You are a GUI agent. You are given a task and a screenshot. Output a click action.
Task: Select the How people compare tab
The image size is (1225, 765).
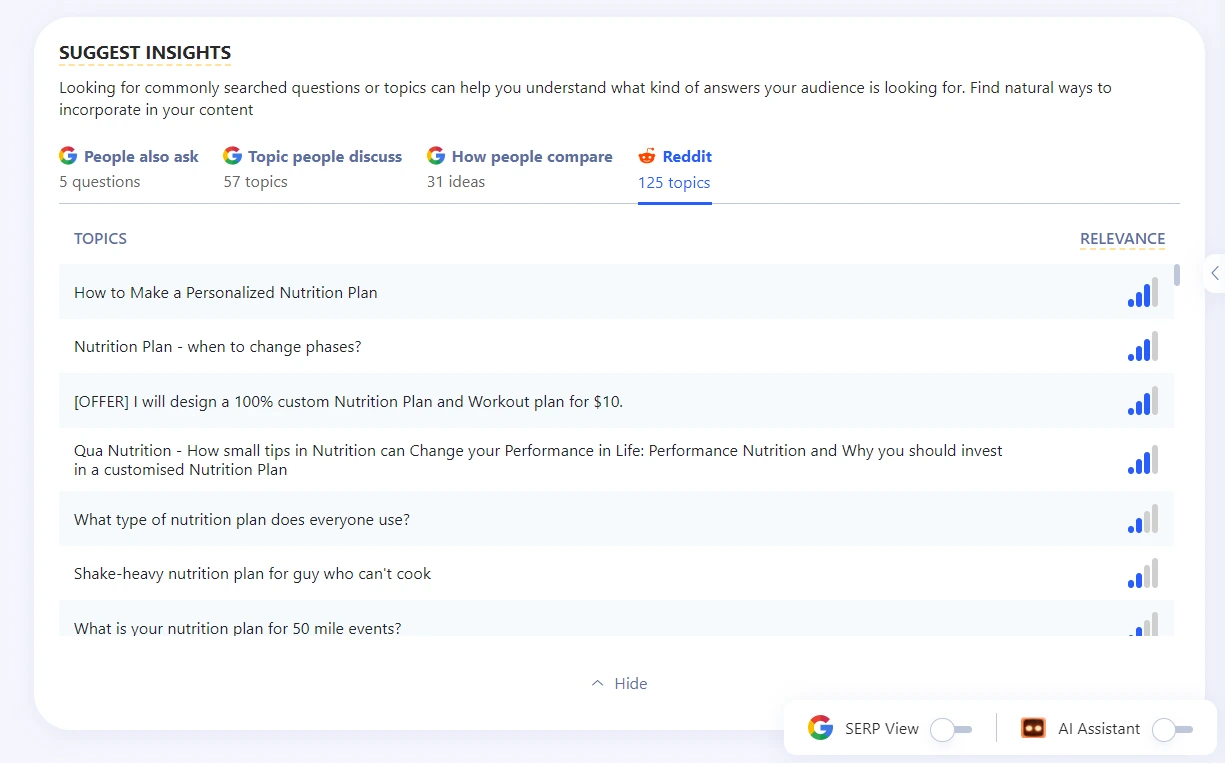531,157
